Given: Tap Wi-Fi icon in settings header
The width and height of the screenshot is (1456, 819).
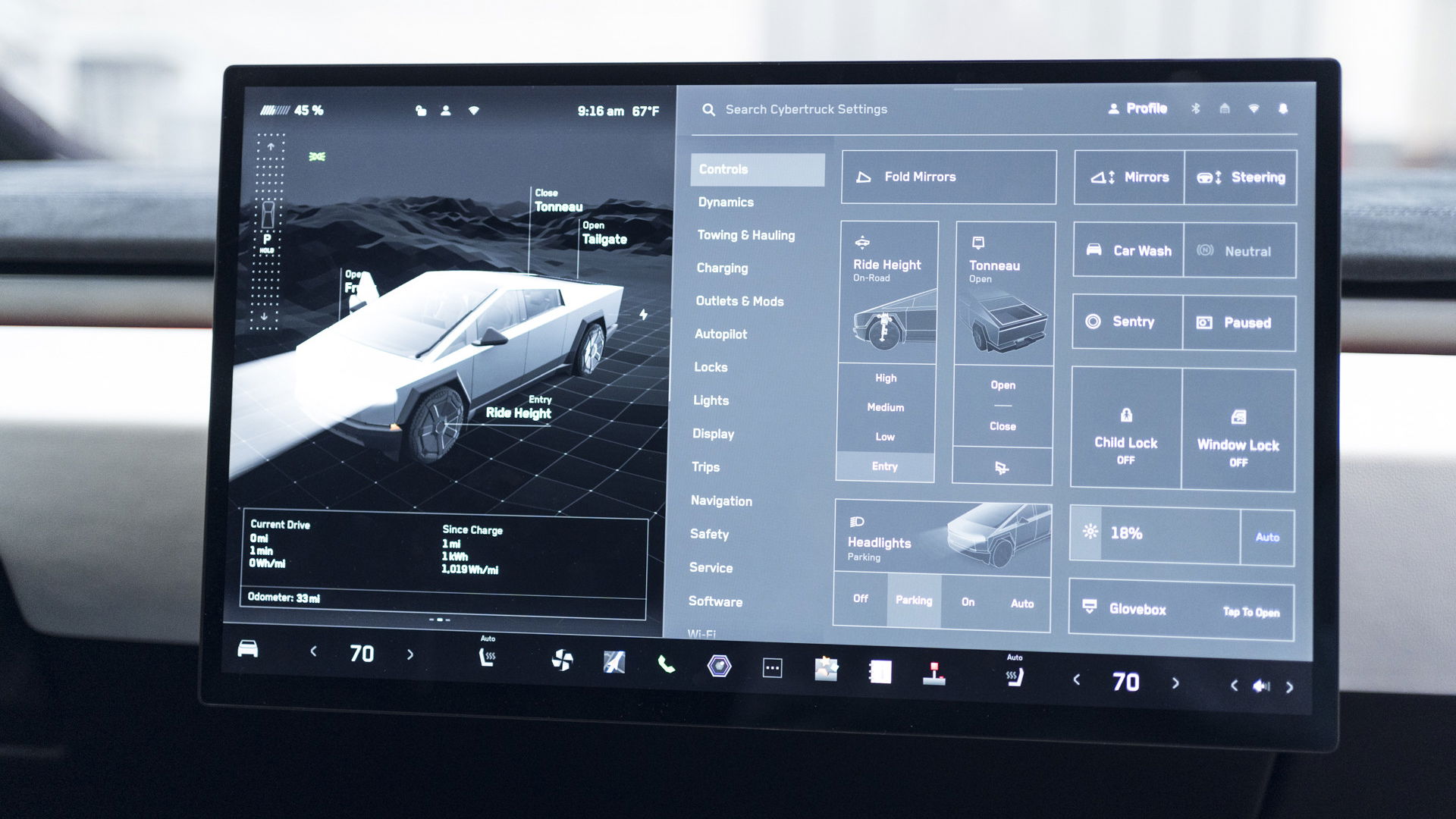Looking at the screenshot, I should pyautogui.click(x=1254, y=108).
